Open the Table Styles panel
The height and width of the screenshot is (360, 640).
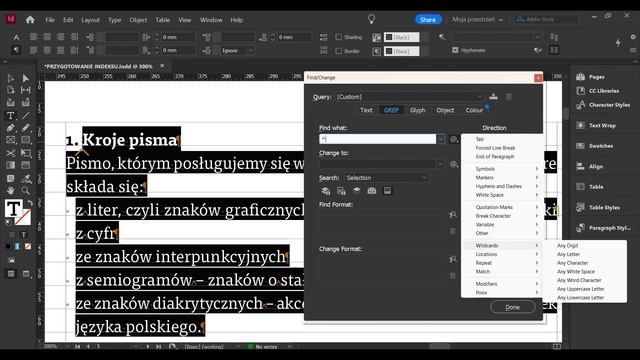pyautogui.click(x=605, y=207)
